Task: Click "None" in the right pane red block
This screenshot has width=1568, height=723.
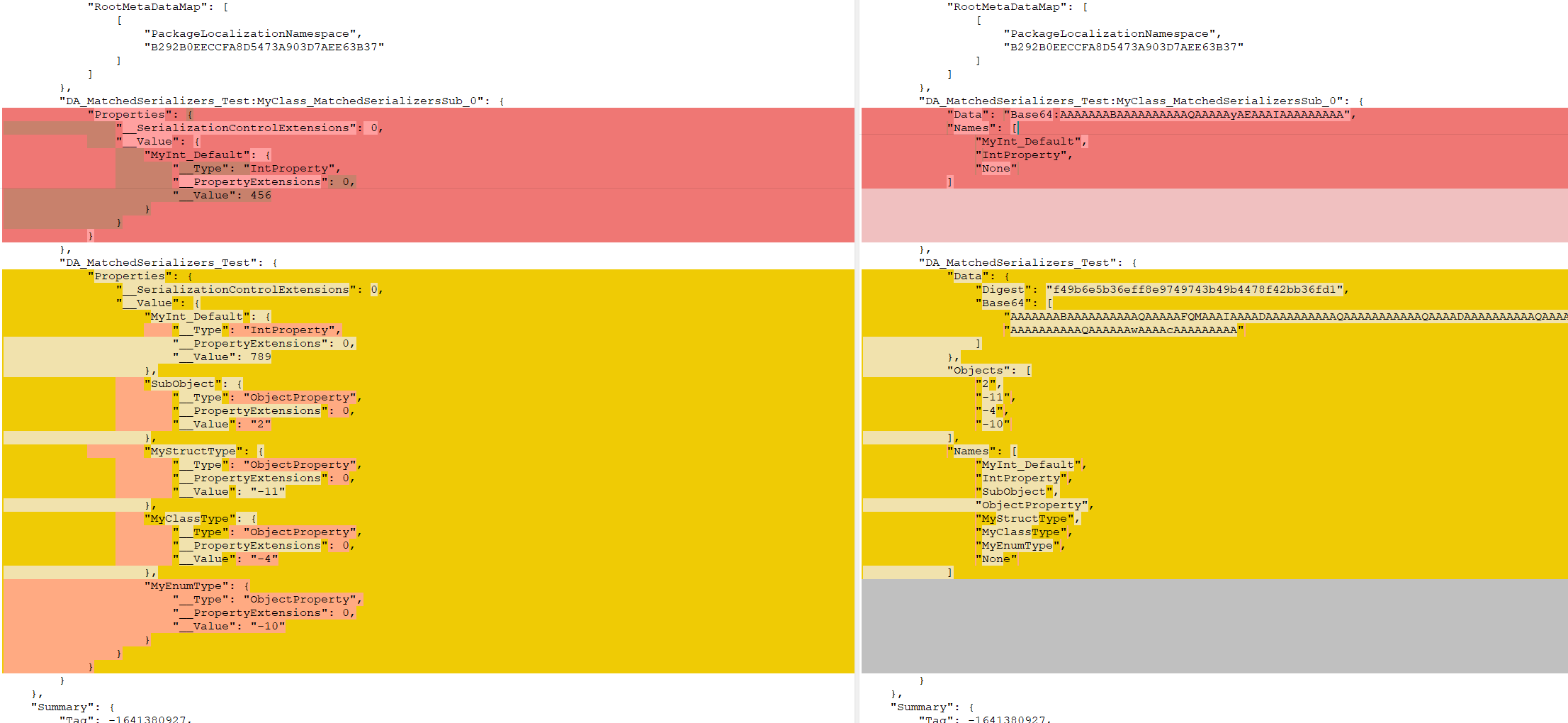Action: click(x=995, y=169)
